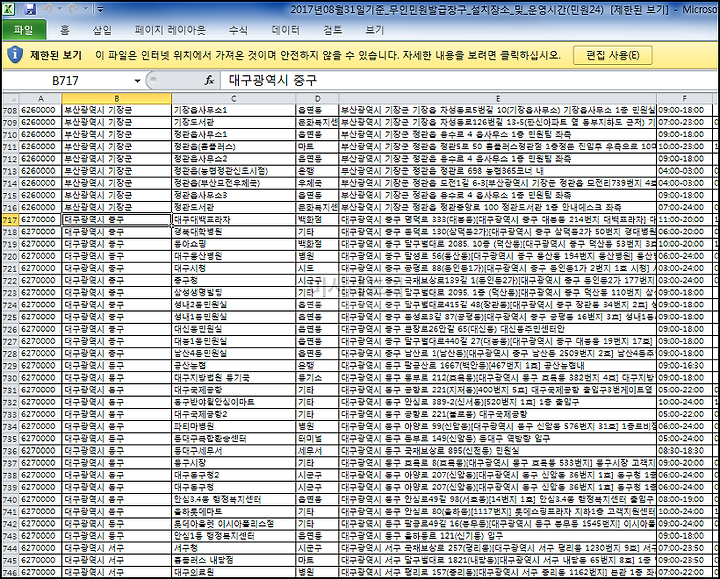Click cell 세무서 in row 736
This screenshot has height=579, width=720.
317,451
